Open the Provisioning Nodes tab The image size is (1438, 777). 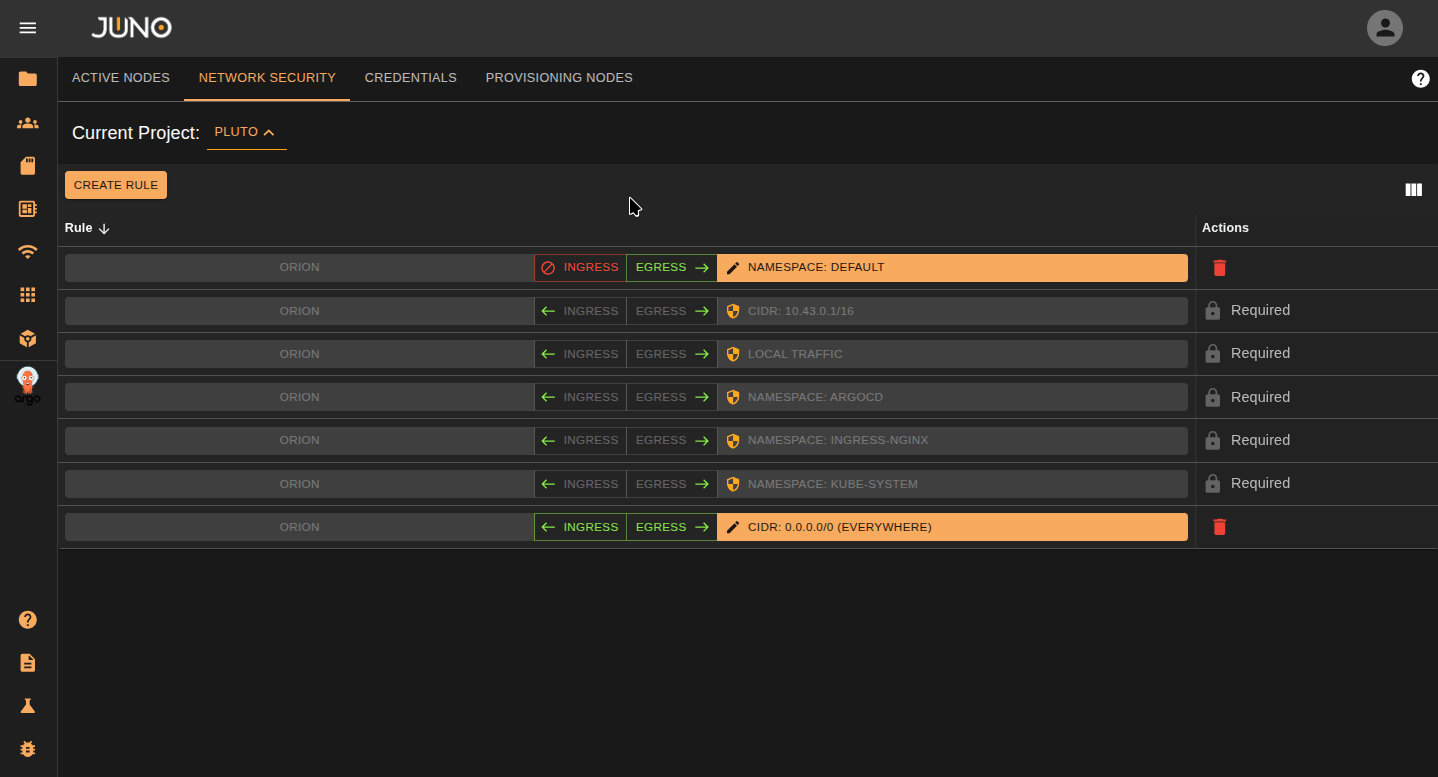point(559,78)
